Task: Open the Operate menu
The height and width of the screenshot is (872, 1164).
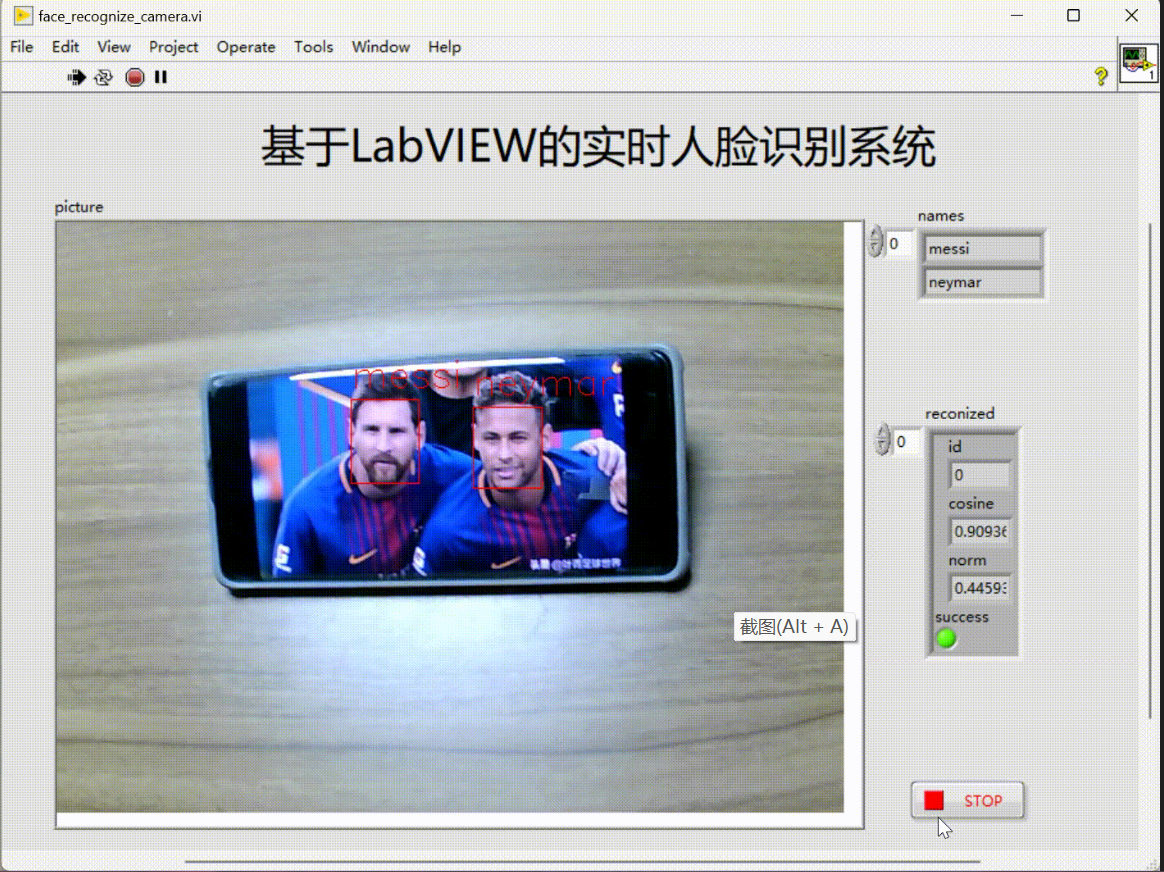Action: (x=246, y=47)
